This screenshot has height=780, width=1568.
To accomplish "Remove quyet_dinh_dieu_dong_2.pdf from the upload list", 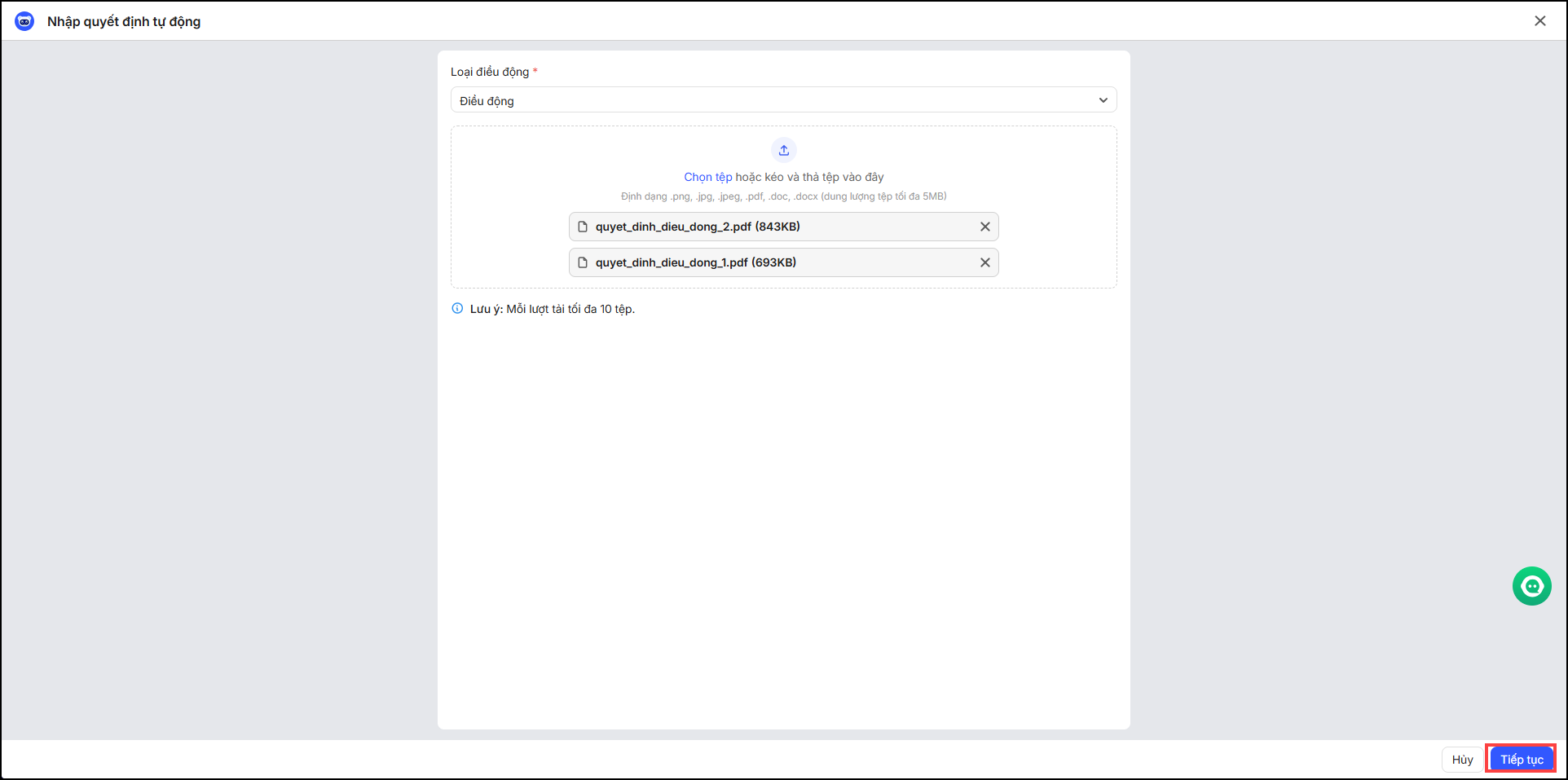I will pyautogui.click(x=984, y=227).
